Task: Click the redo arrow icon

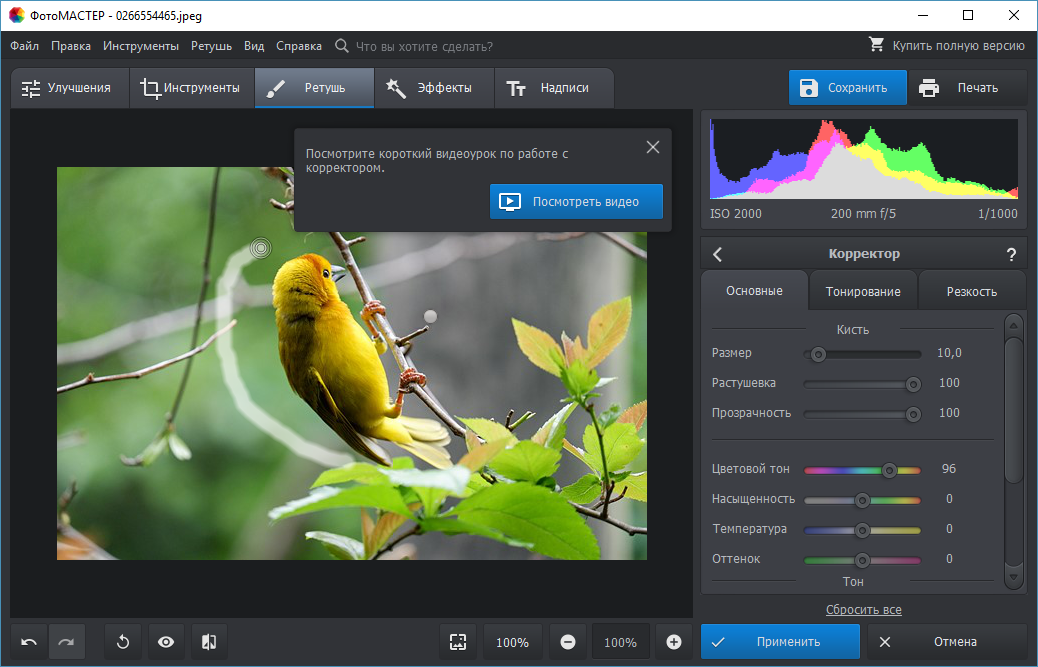Action: pyautogui.click(x=66, y=642)
